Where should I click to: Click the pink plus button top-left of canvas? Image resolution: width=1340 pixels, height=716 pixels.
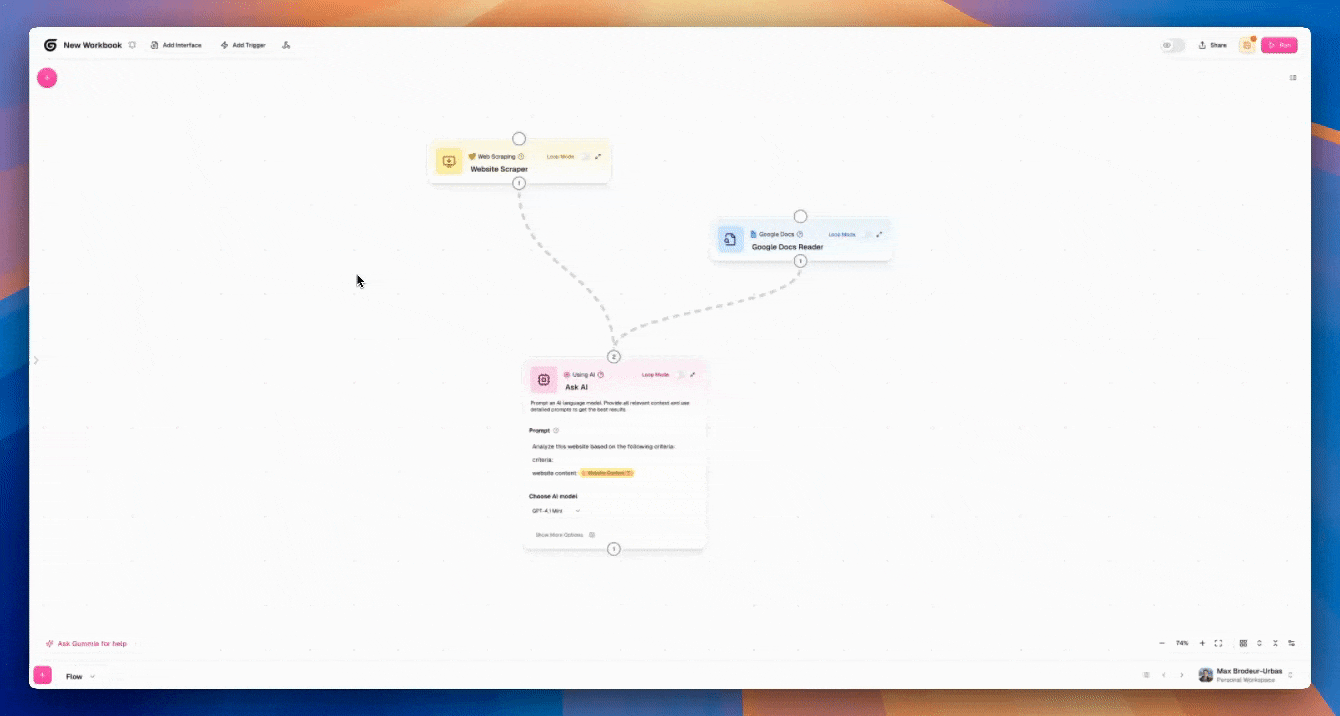click(x=47, y=78)
